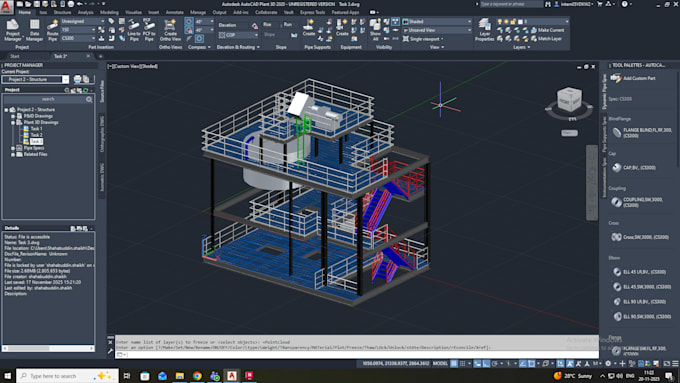
Task: Click the status bar workspace gear icon
Action: 608,363
